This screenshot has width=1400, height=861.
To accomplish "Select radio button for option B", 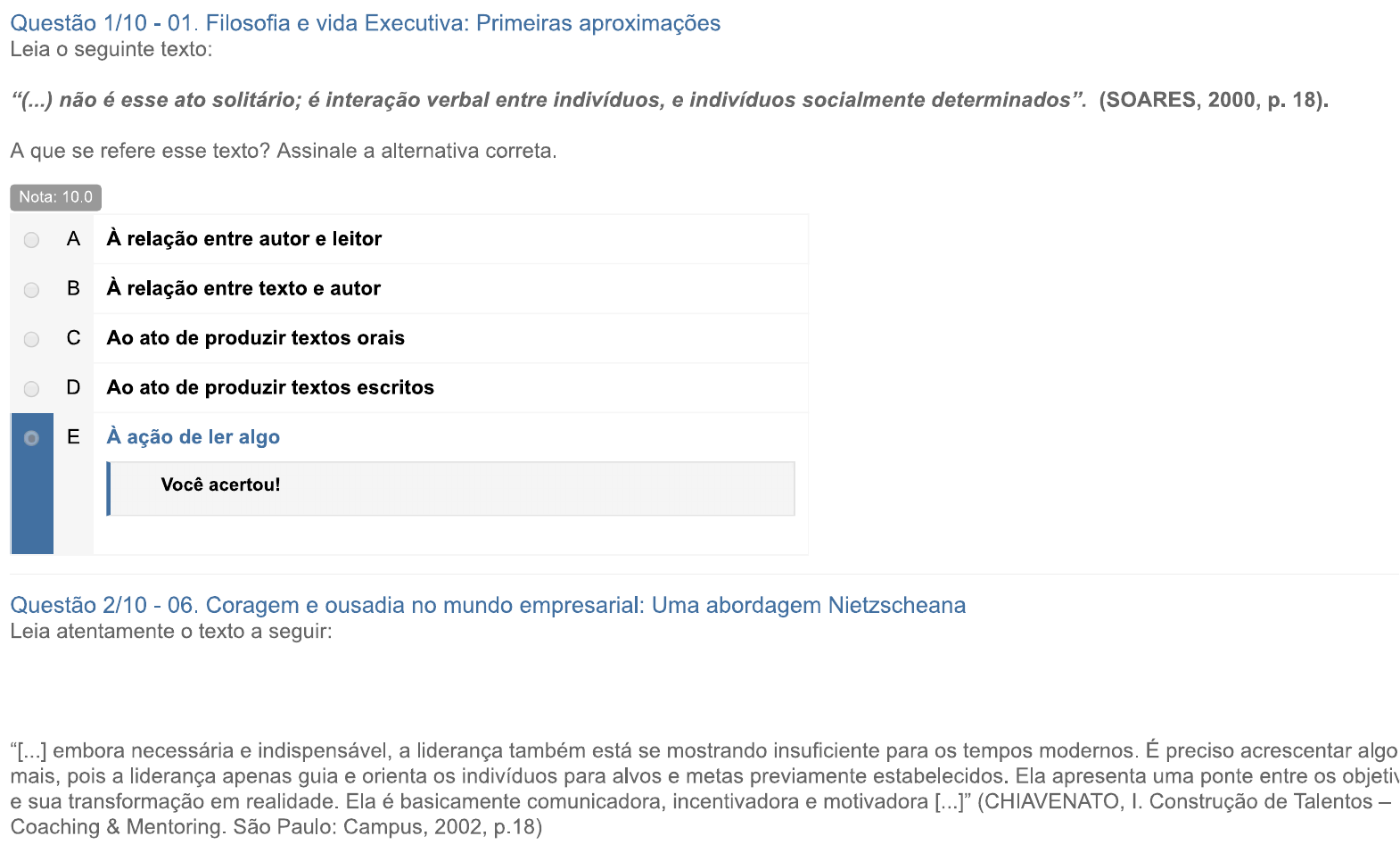I will pos(31,290).
